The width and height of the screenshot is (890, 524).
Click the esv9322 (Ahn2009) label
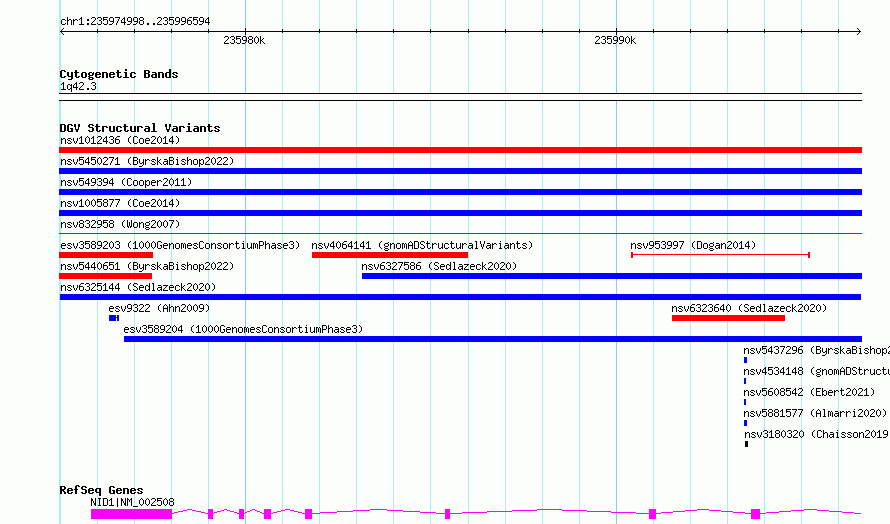point(159,308)
